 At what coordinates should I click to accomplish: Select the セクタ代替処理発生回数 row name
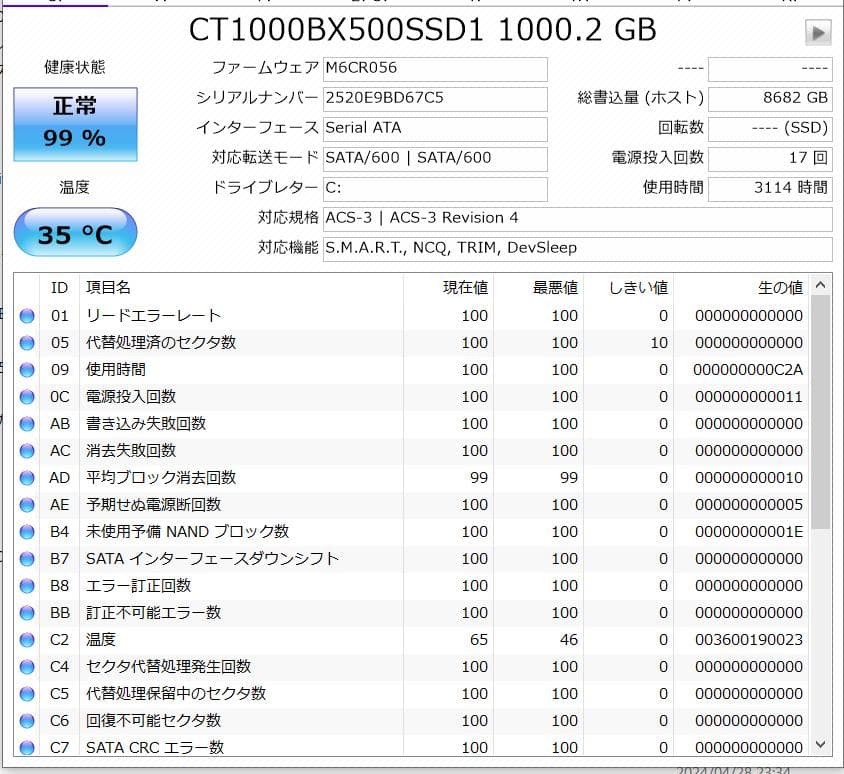pyautogui.click(x=168, y=666)
